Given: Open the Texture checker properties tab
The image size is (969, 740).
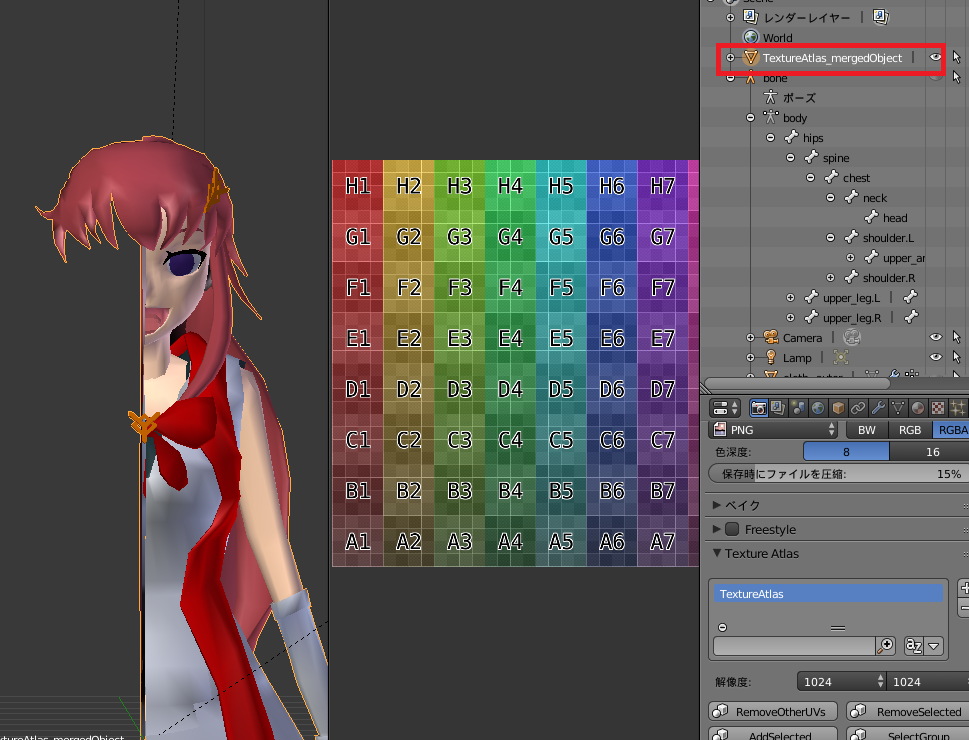Looking at the screenshot, I should (x=937, y=407).
